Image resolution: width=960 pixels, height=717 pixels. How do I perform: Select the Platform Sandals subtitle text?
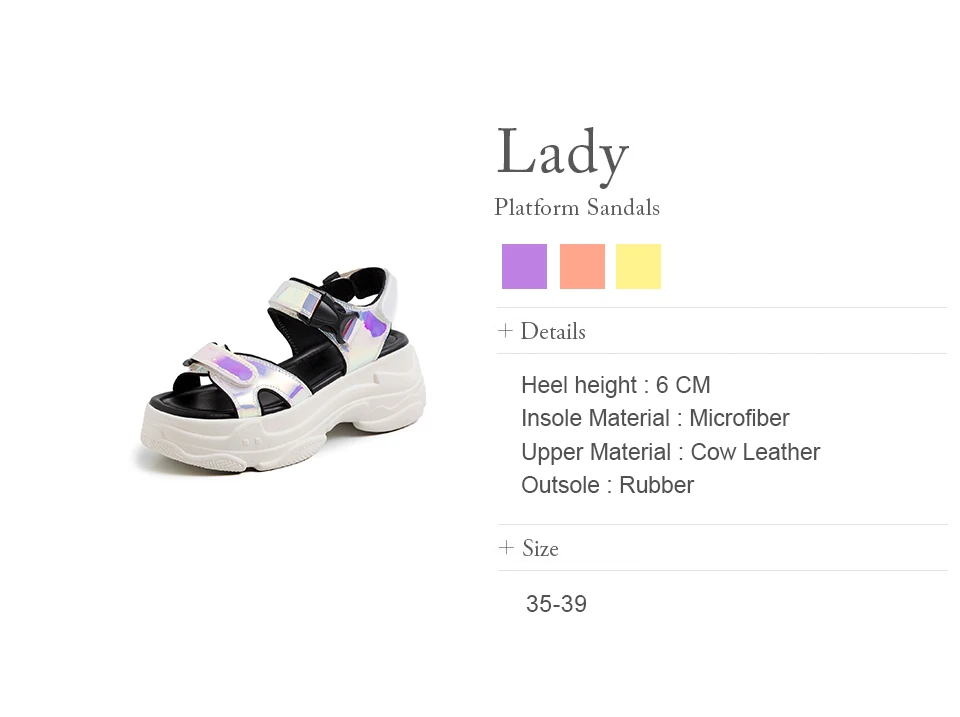(577, 208)
